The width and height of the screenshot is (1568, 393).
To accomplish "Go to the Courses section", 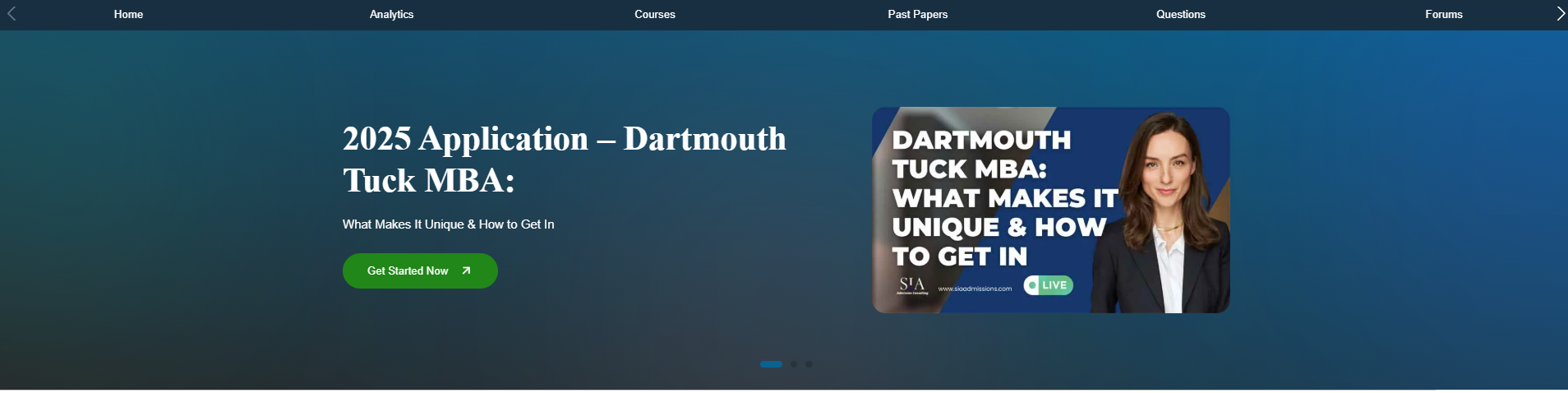I will 655,14.
